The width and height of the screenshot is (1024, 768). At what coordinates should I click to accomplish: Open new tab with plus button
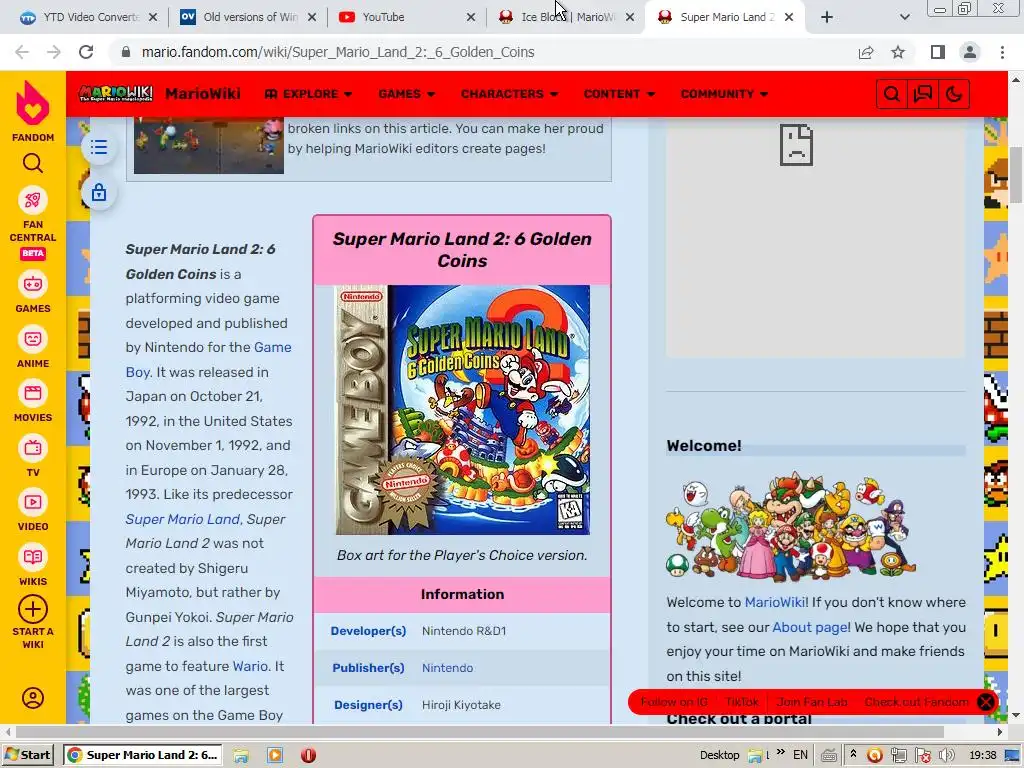(x=827, y=17)
